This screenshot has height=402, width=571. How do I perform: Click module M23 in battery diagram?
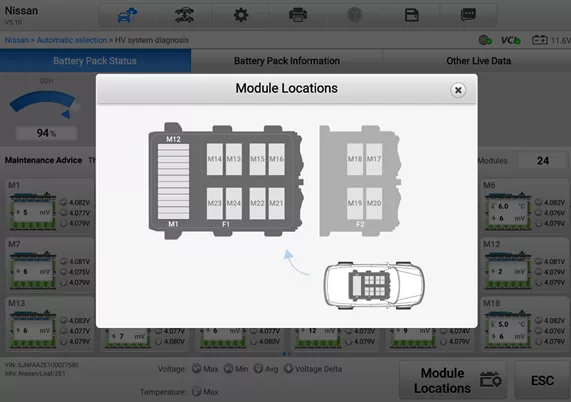[x=214, y=203]
